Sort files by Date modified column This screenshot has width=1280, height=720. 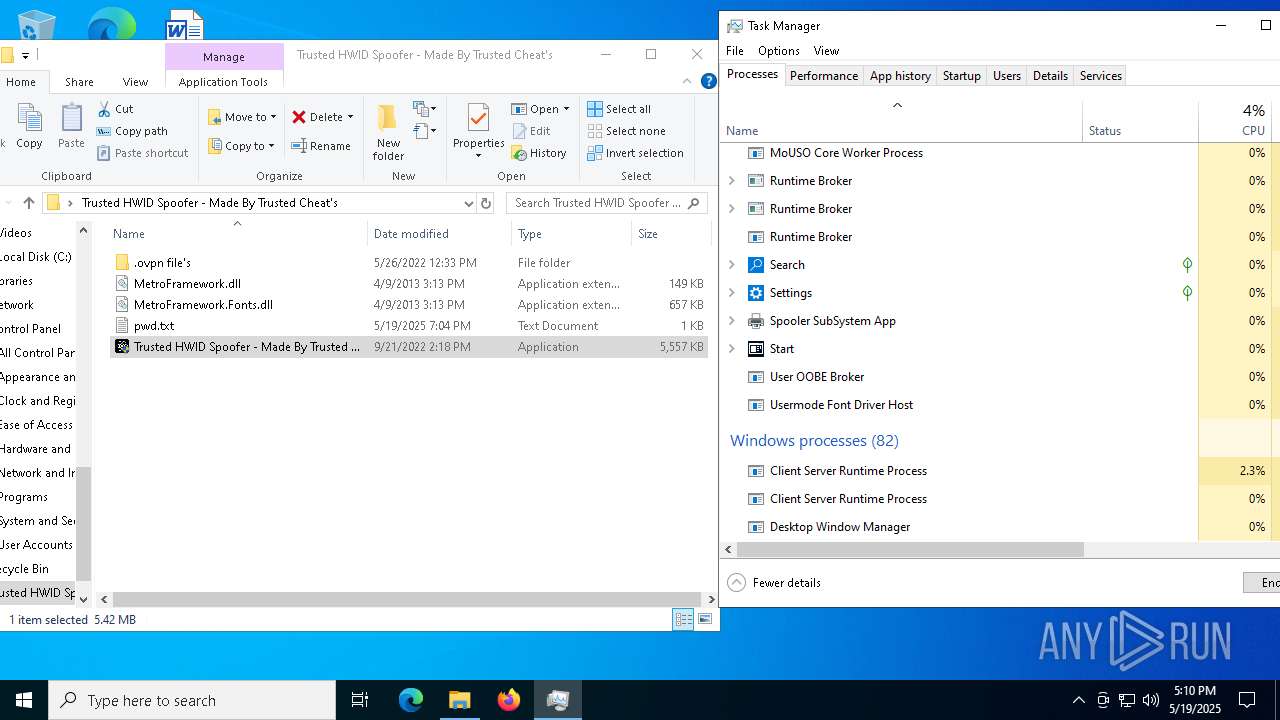pos(440,234)
